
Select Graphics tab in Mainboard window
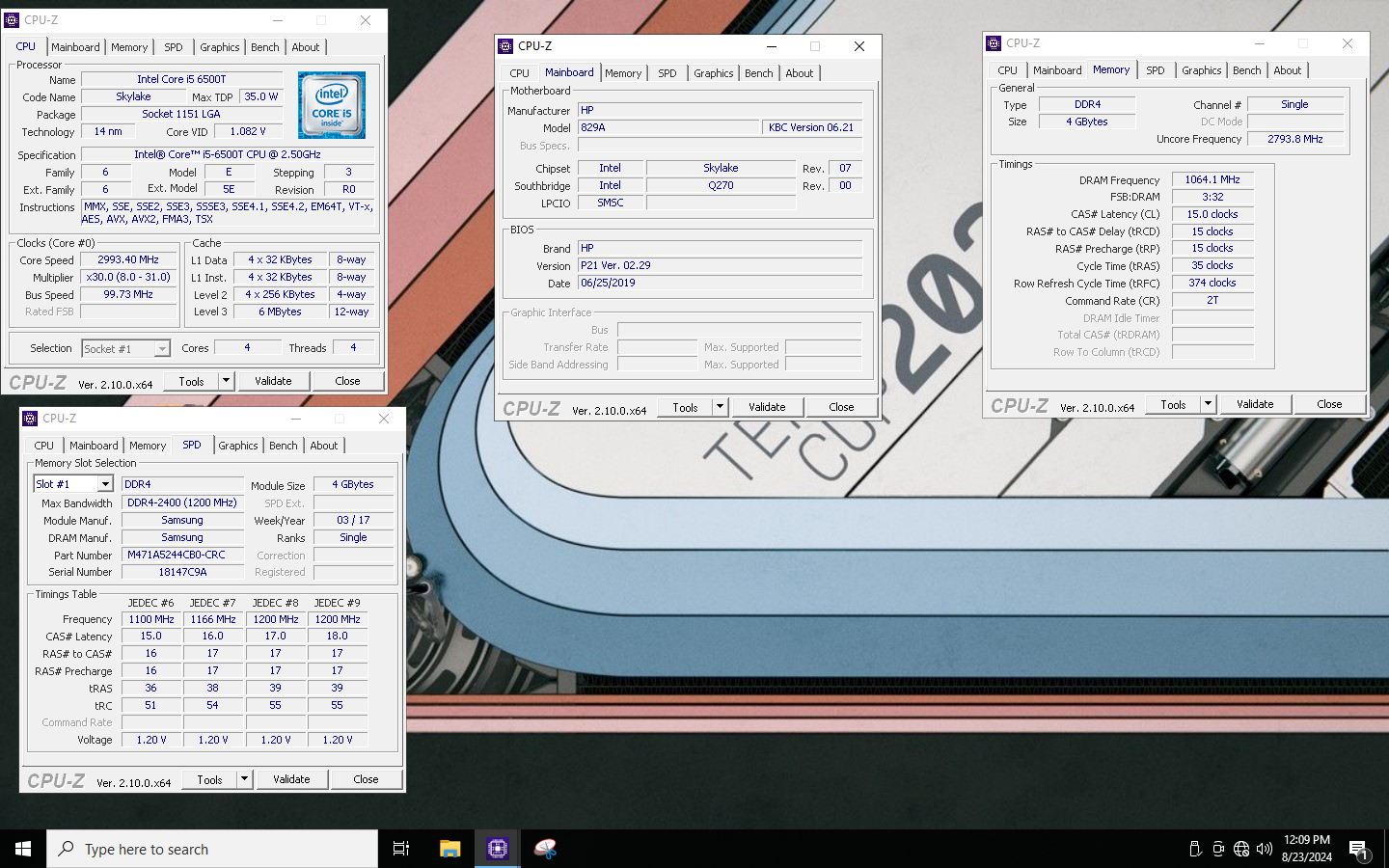pyautogui.click(x=714, y=73)
